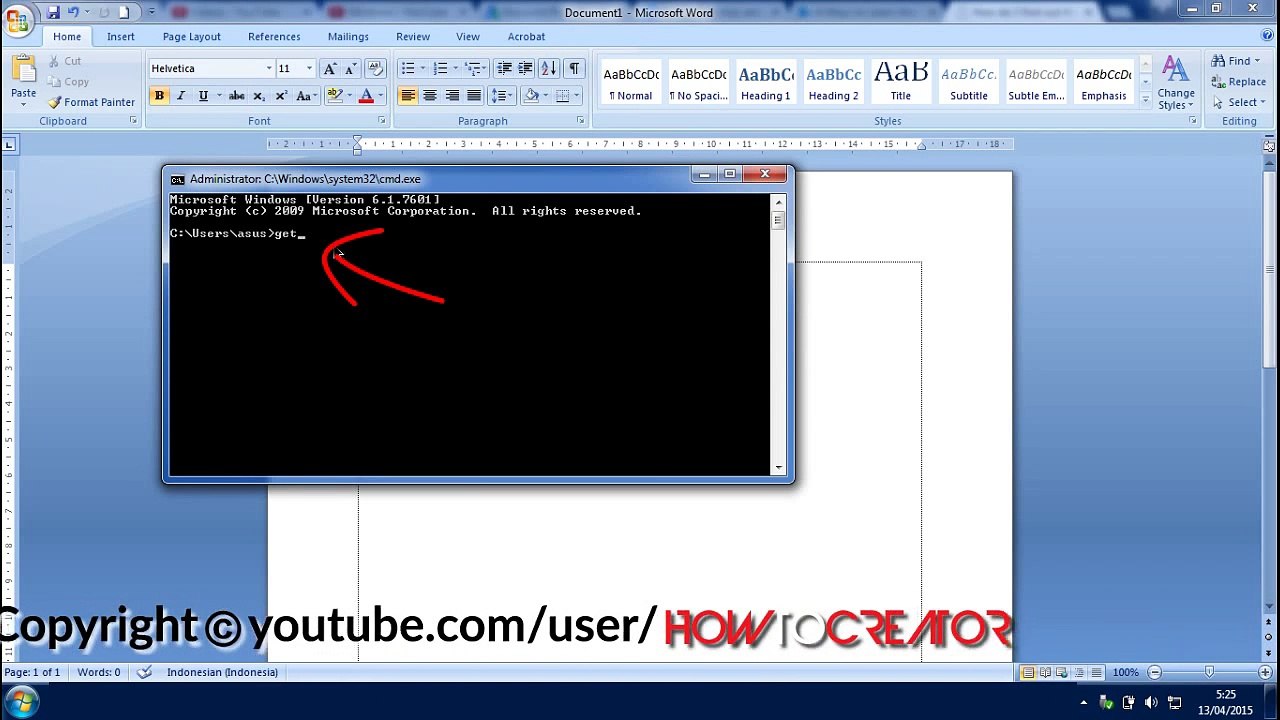
Task: Click the red font color button
Action: click(366, 96)
